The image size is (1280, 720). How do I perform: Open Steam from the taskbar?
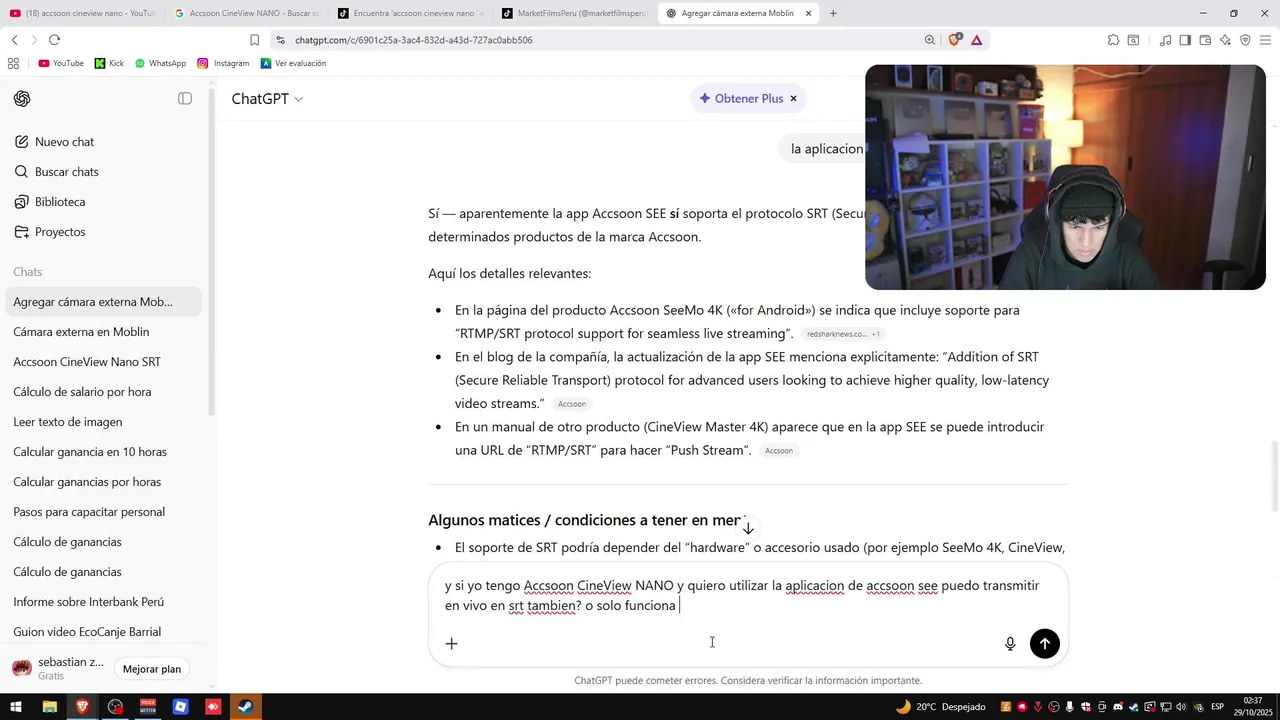245,707
